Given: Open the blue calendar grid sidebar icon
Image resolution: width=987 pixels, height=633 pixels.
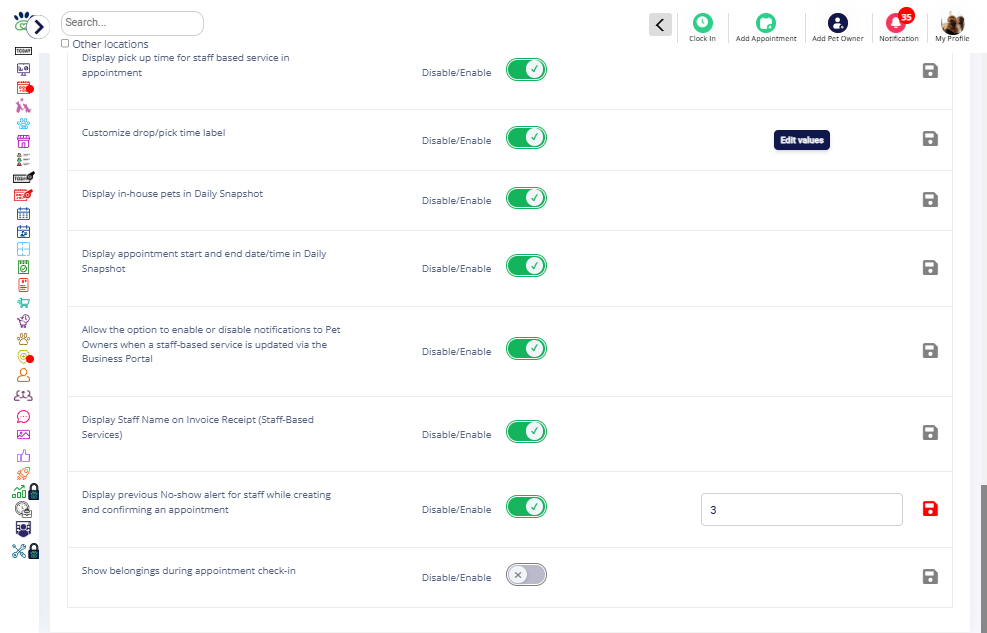Looking at the screenshot, I should pyautogui.click(x=23, y=214).
